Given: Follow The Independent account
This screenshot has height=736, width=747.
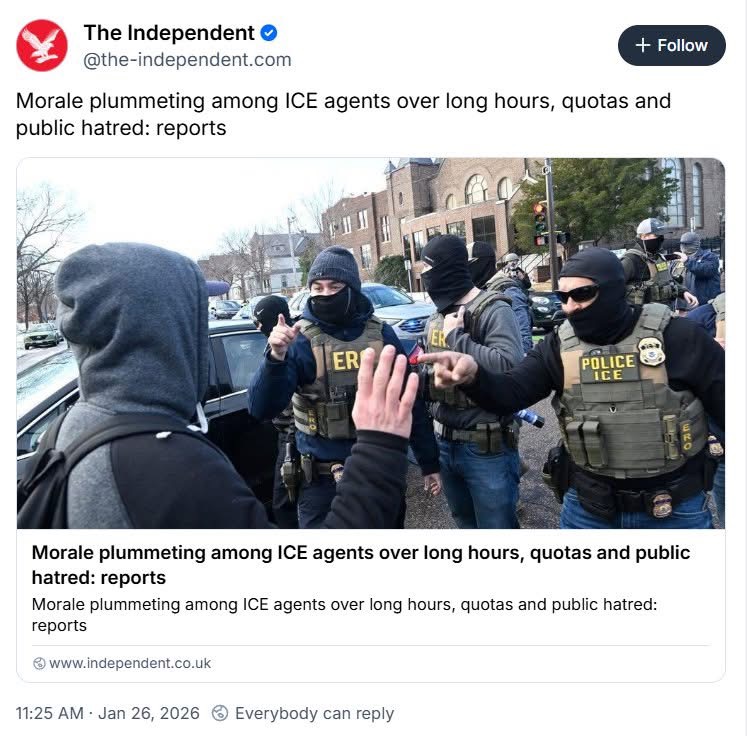Looking at the screenshot, I should click(x=672, y=45).
